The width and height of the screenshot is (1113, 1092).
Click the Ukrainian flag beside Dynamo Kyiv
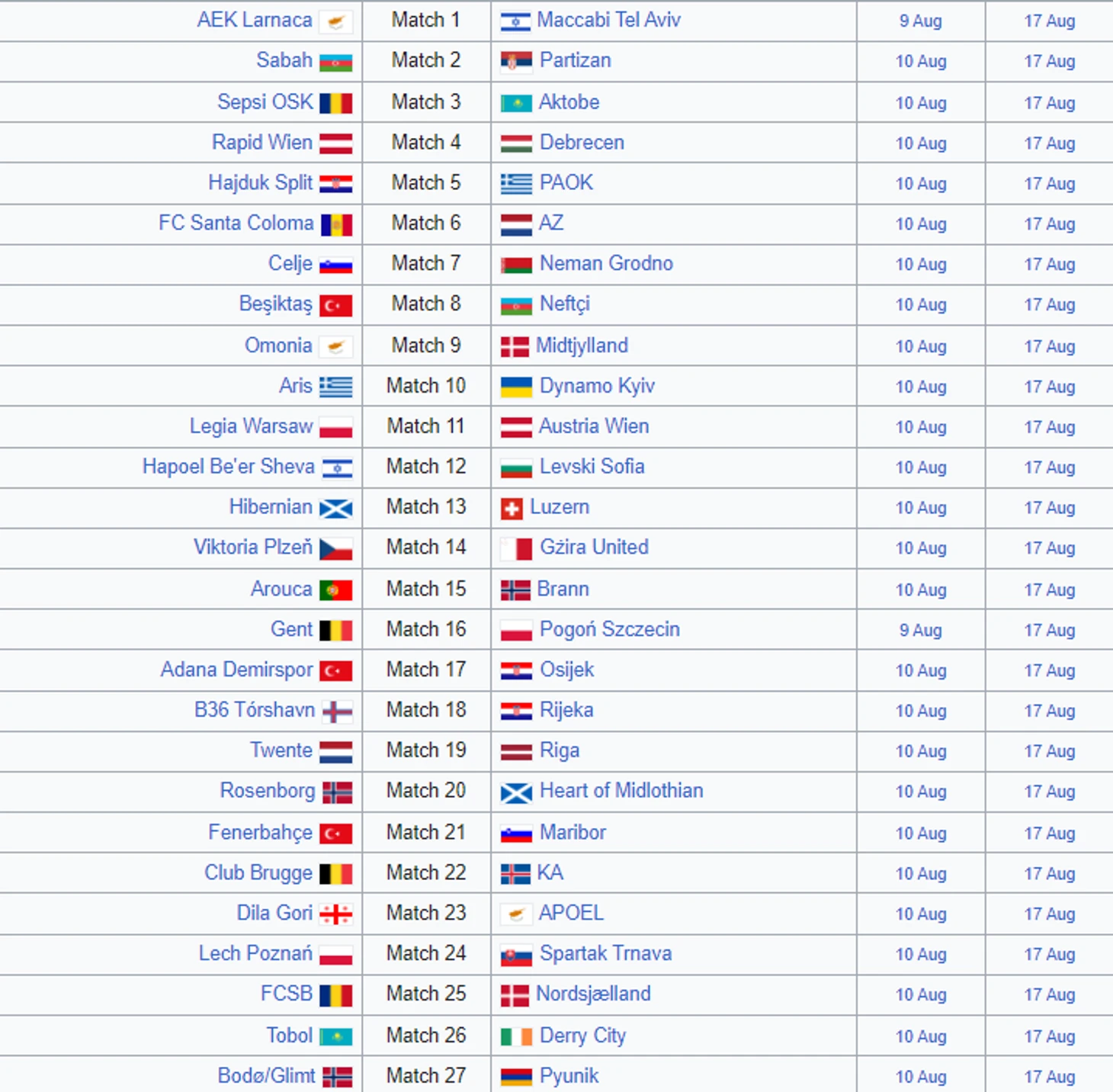(515, 387)
